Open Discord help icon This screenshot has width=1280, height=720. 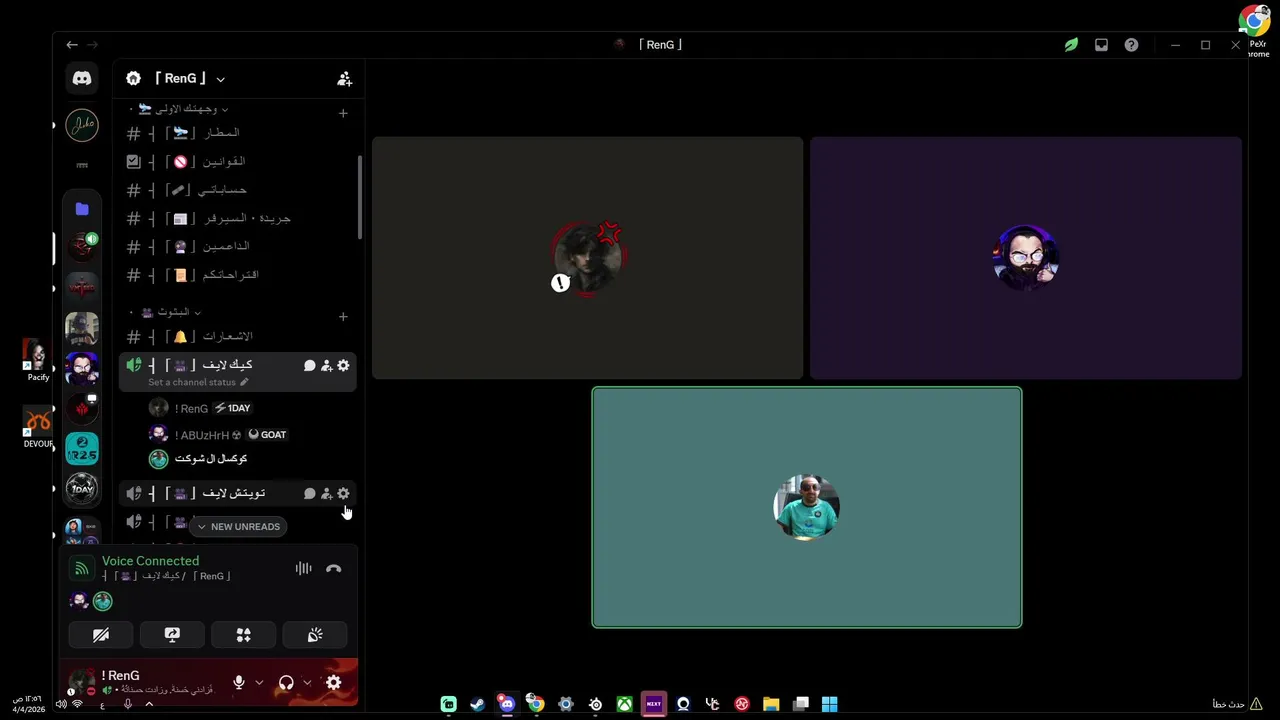pos(1131,45)
